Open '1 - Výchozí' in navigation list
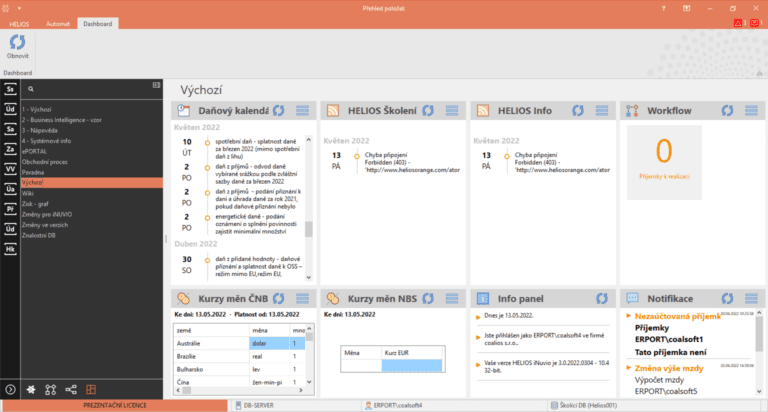 click(x=36, y=109)
